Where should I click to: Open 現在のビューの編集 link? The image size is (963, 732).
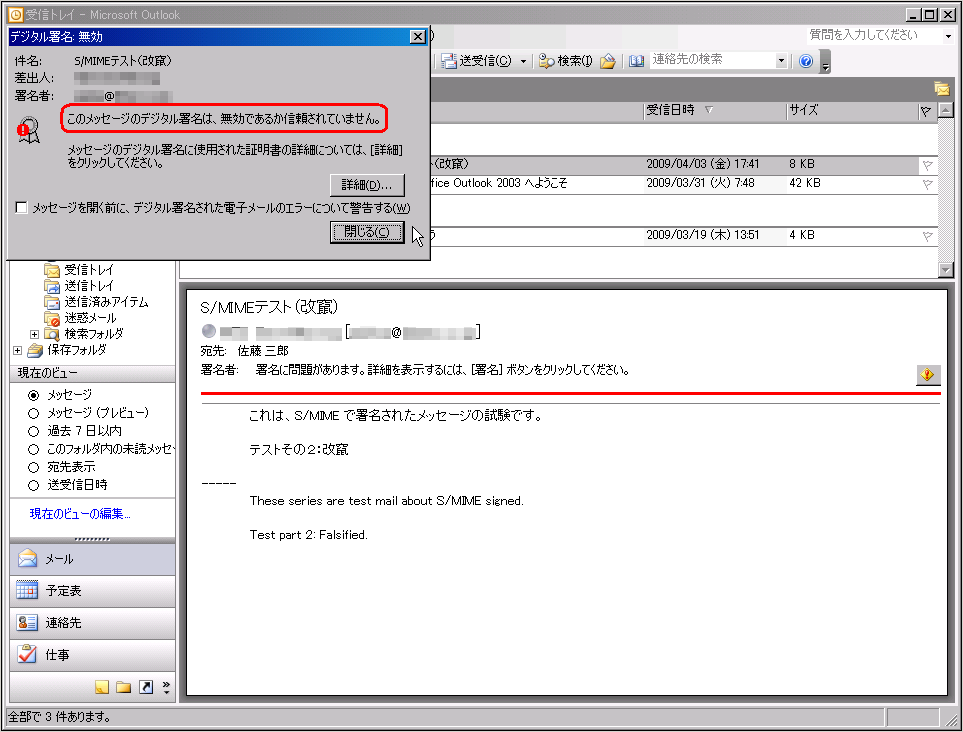coord(80,513)
